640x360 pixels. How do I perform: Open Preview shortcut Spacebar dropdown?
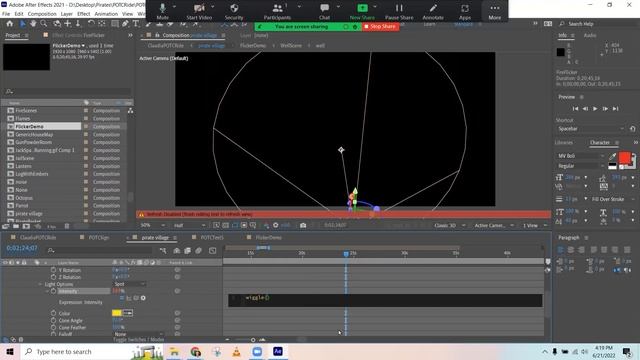(x=590, y=129)
